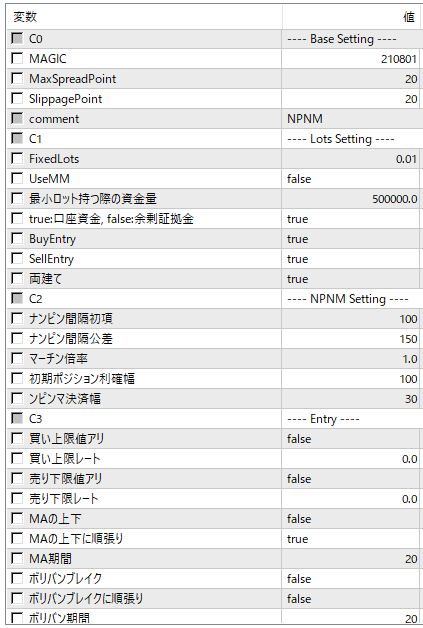Toggle the FixedLots checkbox
Viewport: 423px width, 628px height.
coord(17,159)
